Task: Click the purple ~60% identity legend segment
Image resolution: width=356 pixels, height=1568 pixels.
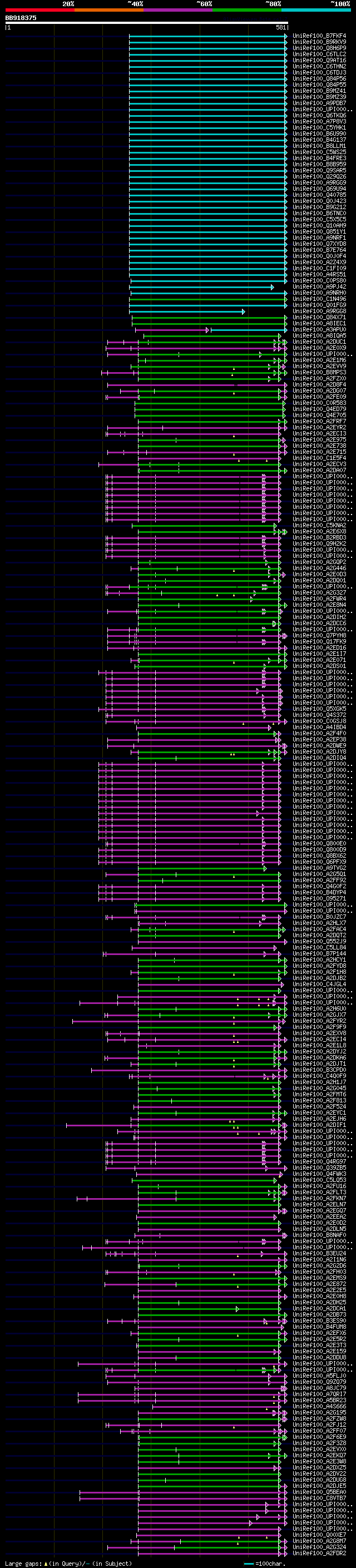Action: [177, 10]
